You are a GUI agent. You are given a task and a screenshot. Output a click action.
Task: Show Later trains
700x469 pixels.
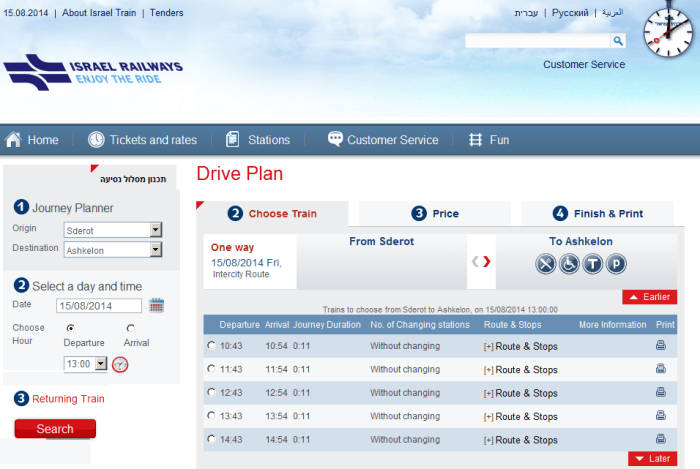[653, 459]
